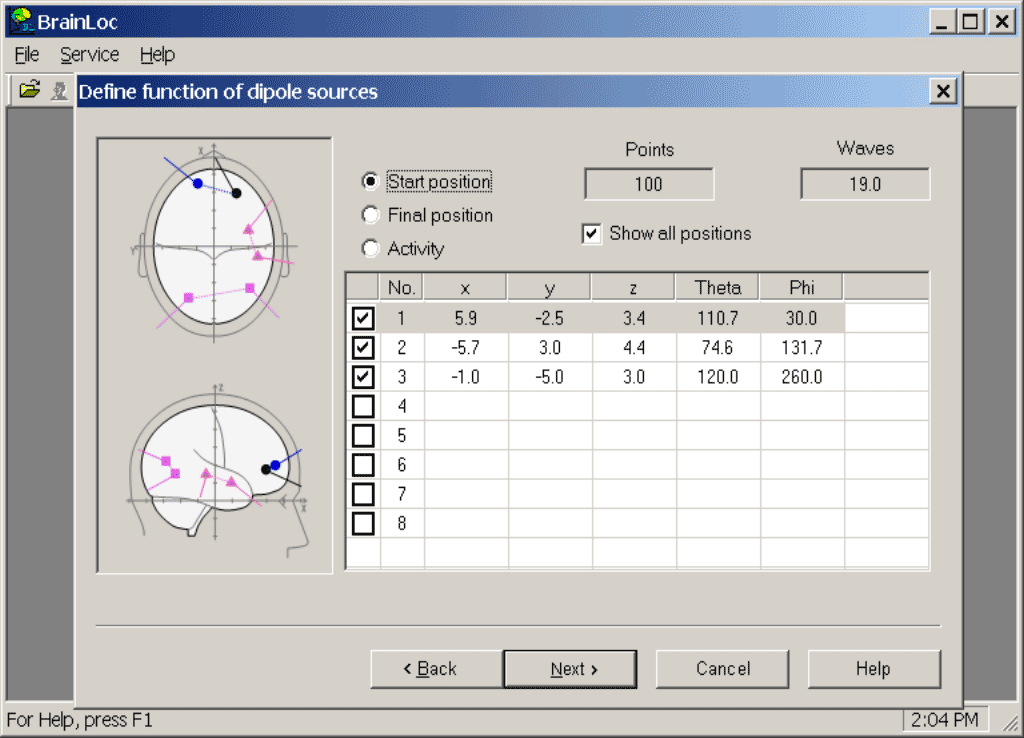Enable dipole row 7 checkbox
This screenshot has width=1024, height=738.
[x=363, y=494]
